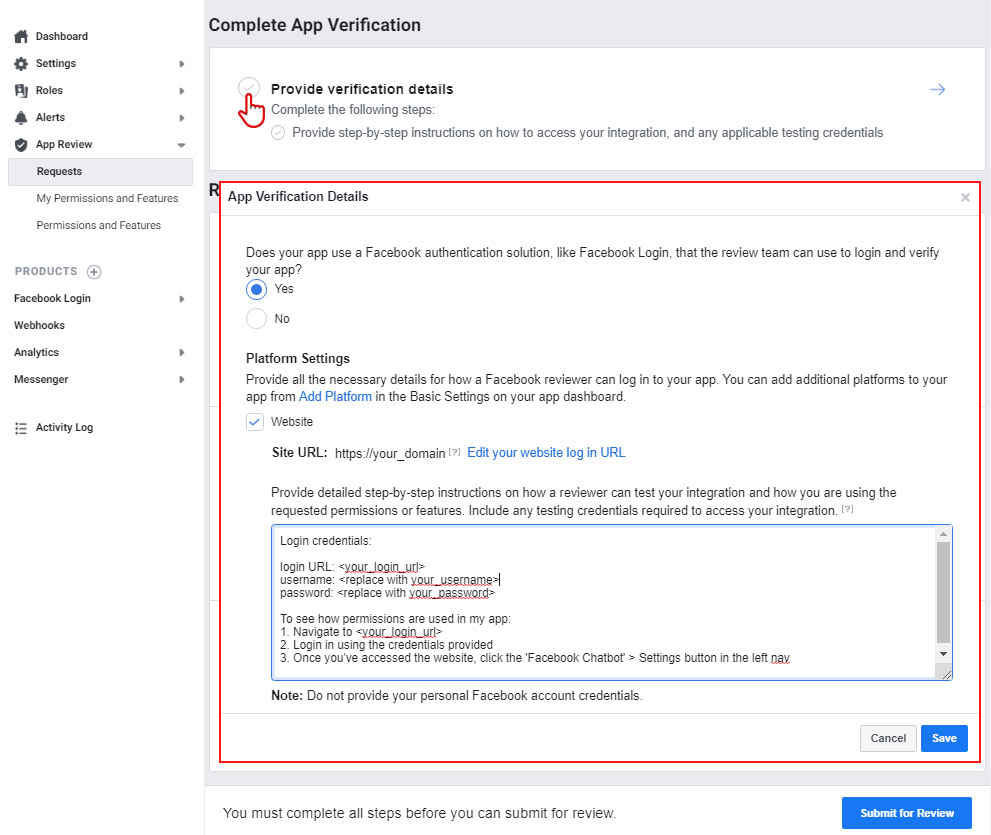Click the Submit for Review button
This screenshot has width=991, height=835.
tap(906, 813)
